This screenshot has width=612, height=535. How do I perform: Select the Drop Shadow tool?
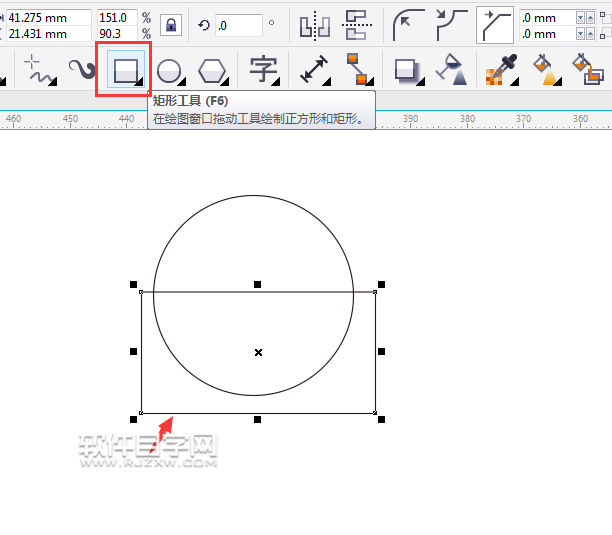point(406,70)
